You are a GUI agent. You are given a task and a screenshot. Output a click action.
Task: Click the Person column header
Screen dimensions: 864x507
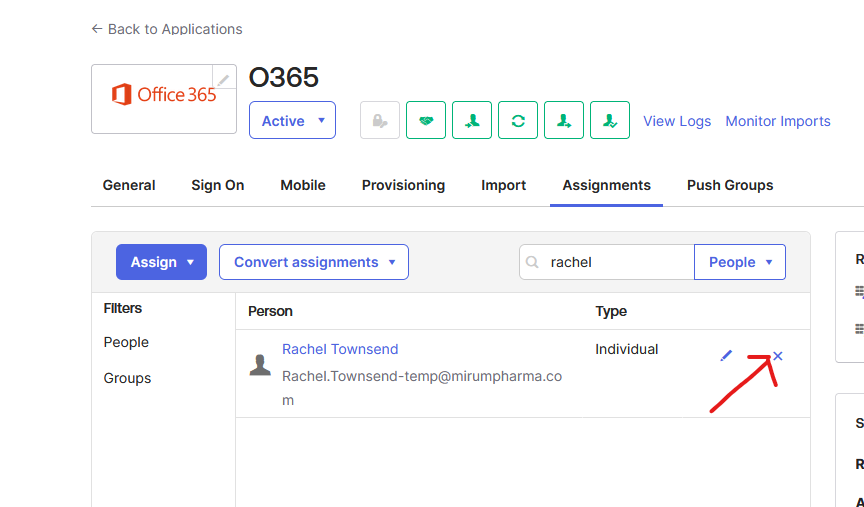point(270,311)
